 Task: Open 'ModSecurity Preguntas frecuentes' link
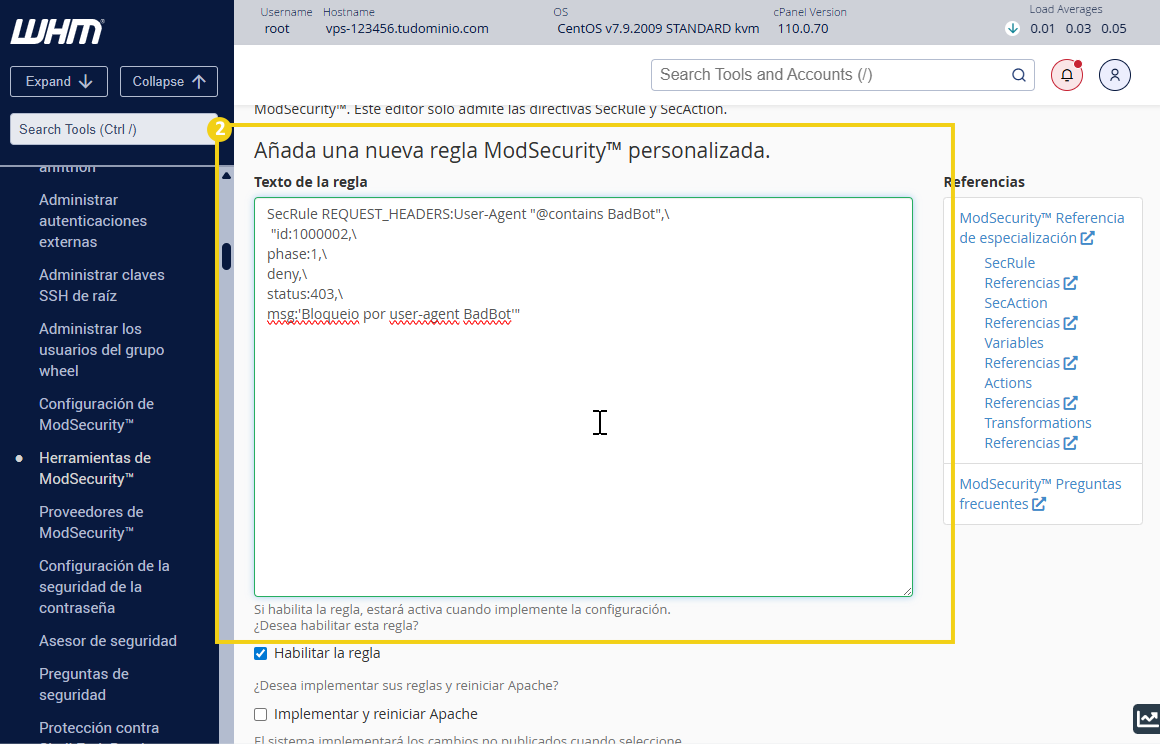click(x=1040, y=494)
